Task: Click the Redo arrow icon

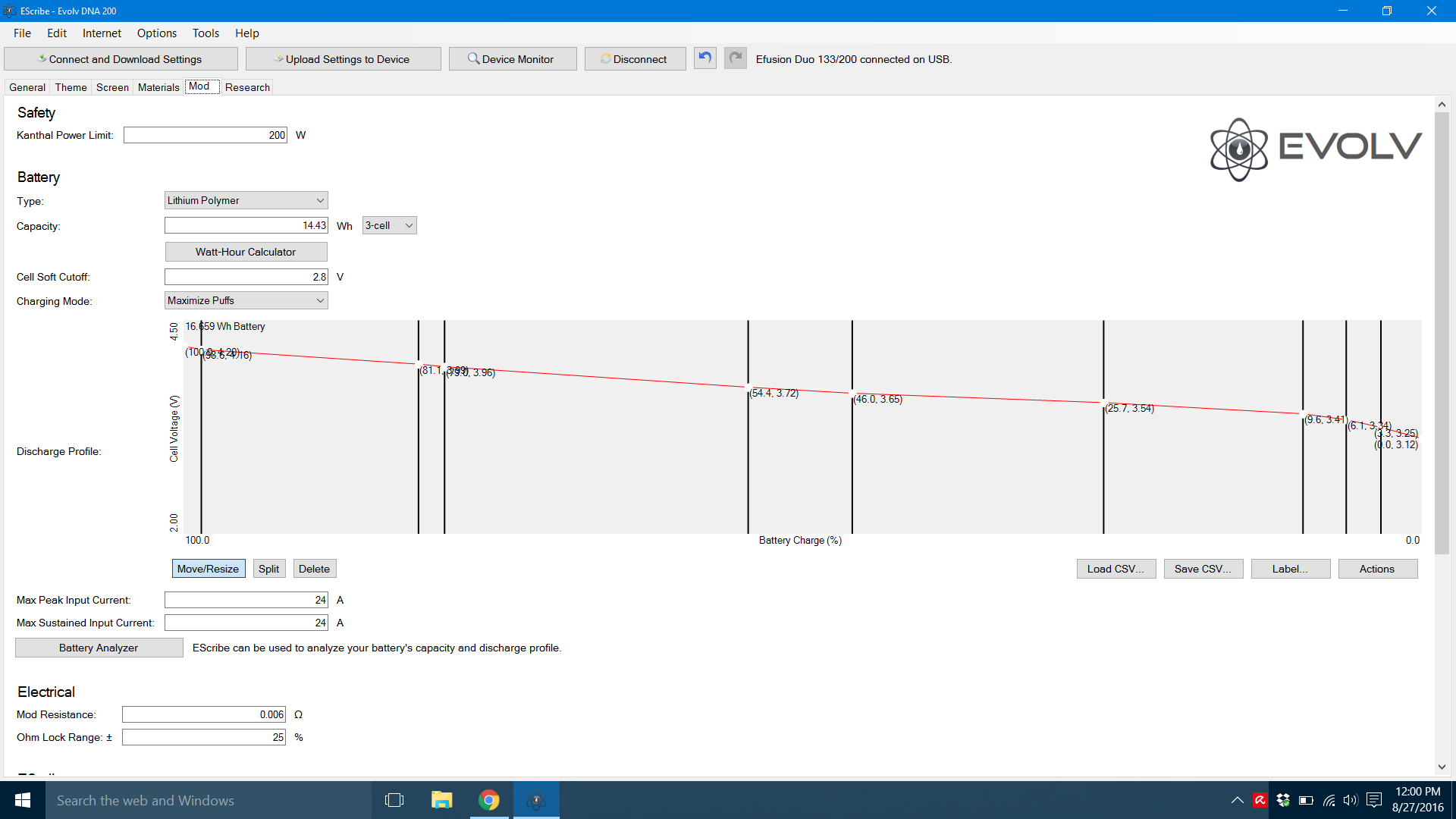Action: [x=735, y=58]
